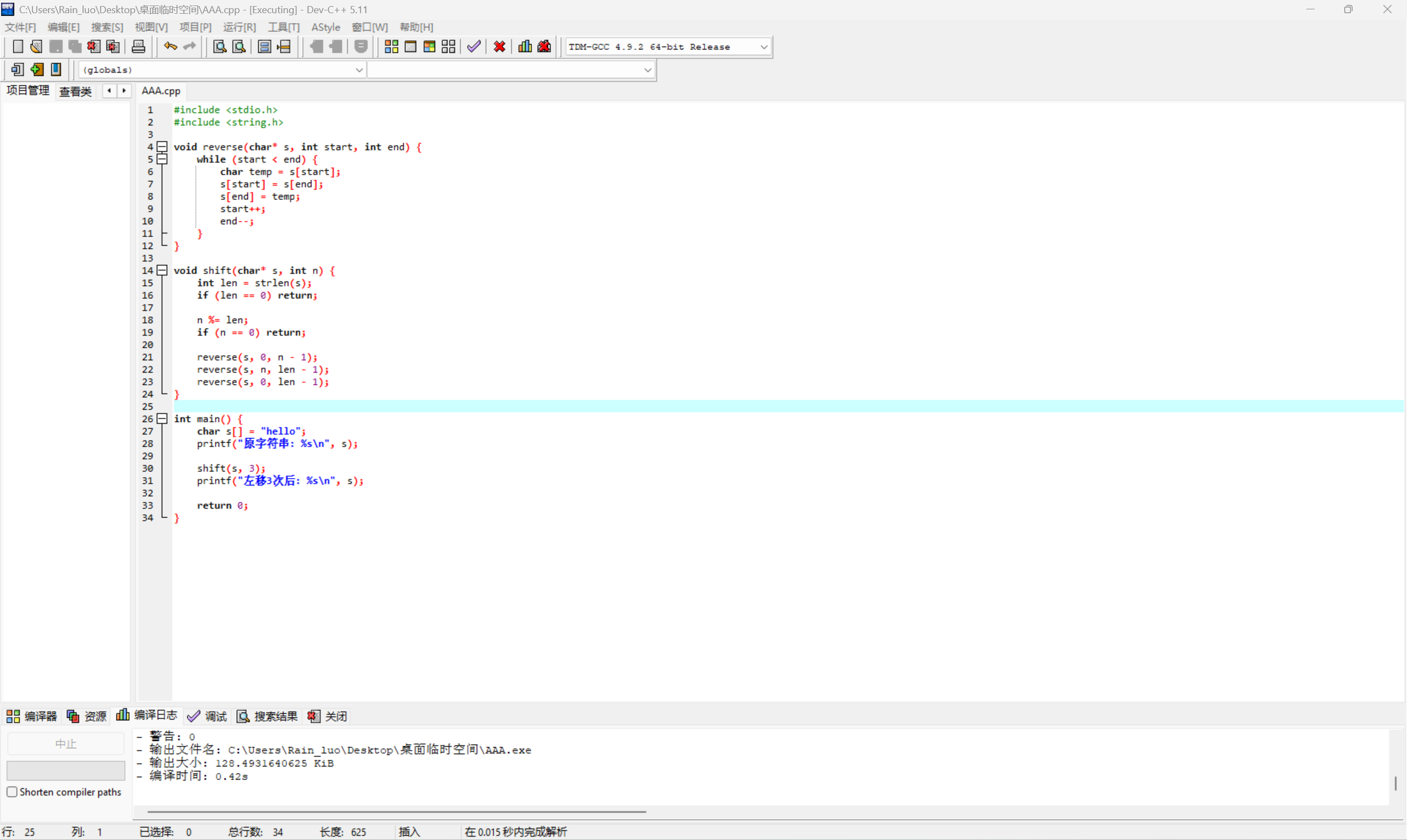The width and height of the screenshot is (1407, 840).
Task: Click the New file toolbar icon
Action: tap(18, 46)
